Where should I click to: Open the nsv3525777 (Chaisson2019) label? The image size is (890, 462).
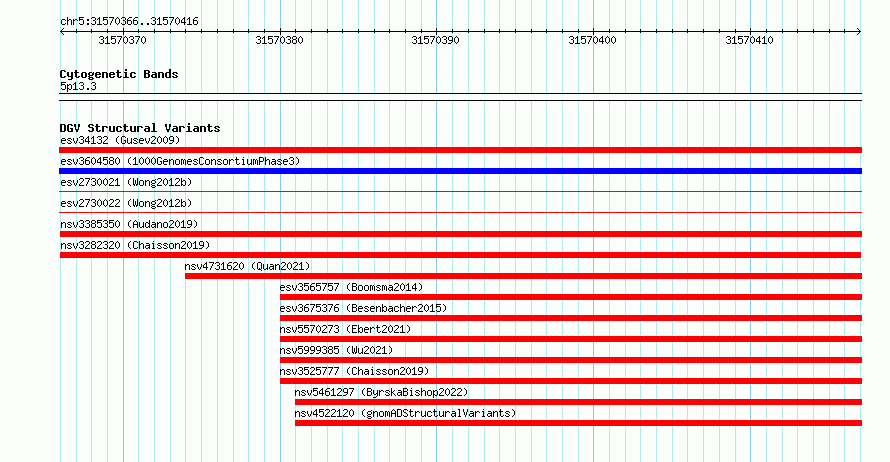pyautogui.click(x=355, y=371)
